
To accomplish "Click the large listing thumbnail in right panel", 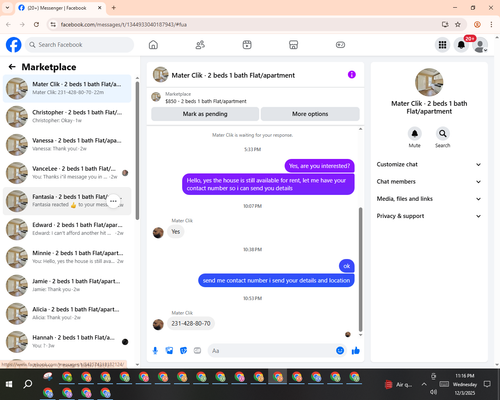I will (x=429, y=82).
